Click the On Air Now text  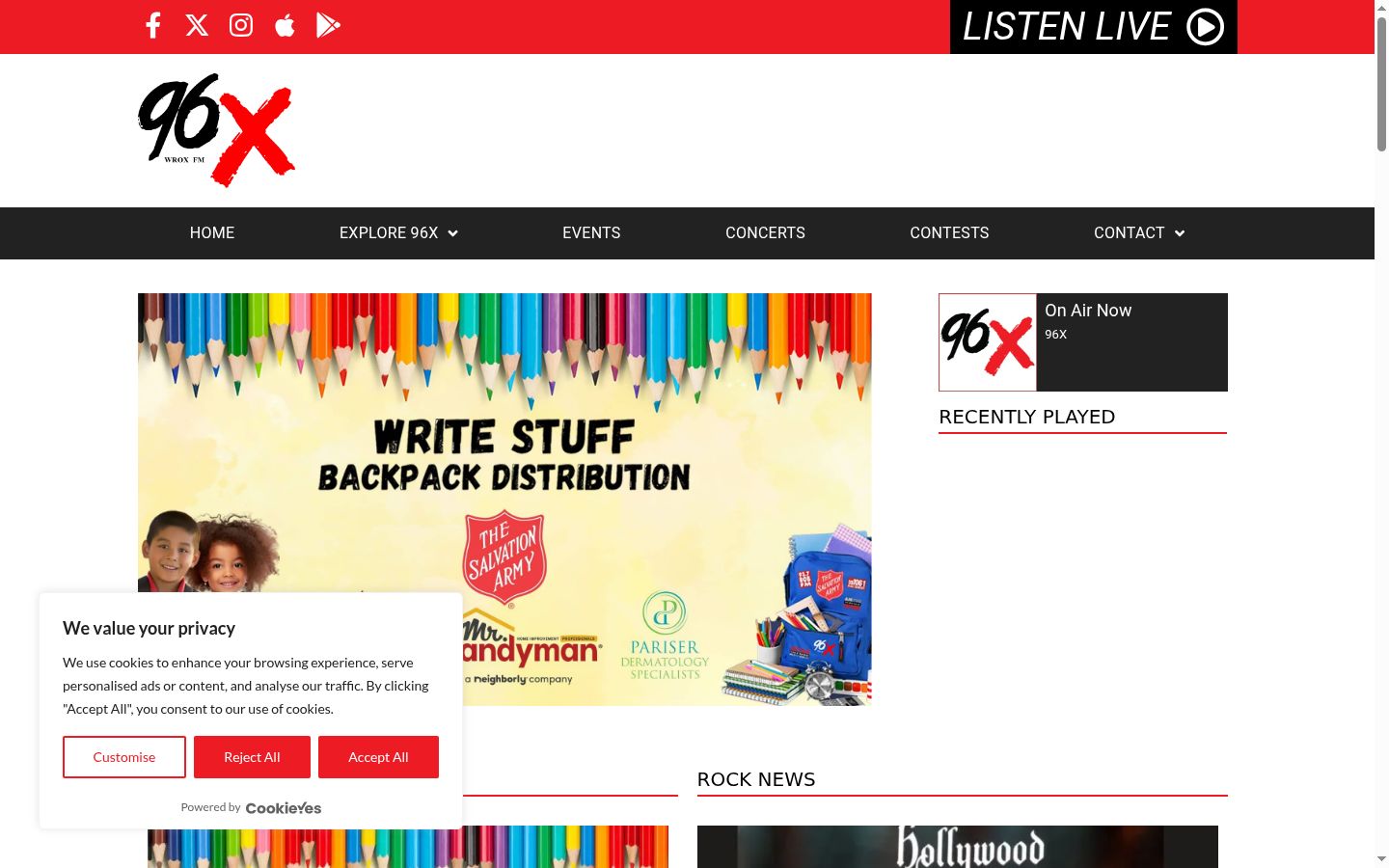[x=1088, y=311]
